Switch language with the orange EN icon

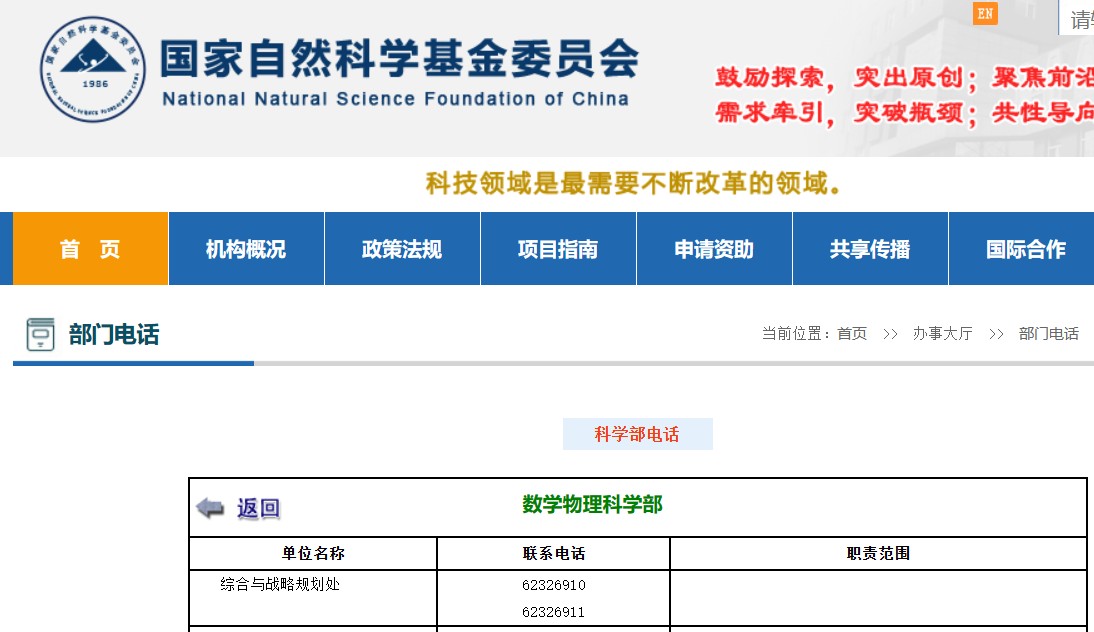click(x=985, y=13)
